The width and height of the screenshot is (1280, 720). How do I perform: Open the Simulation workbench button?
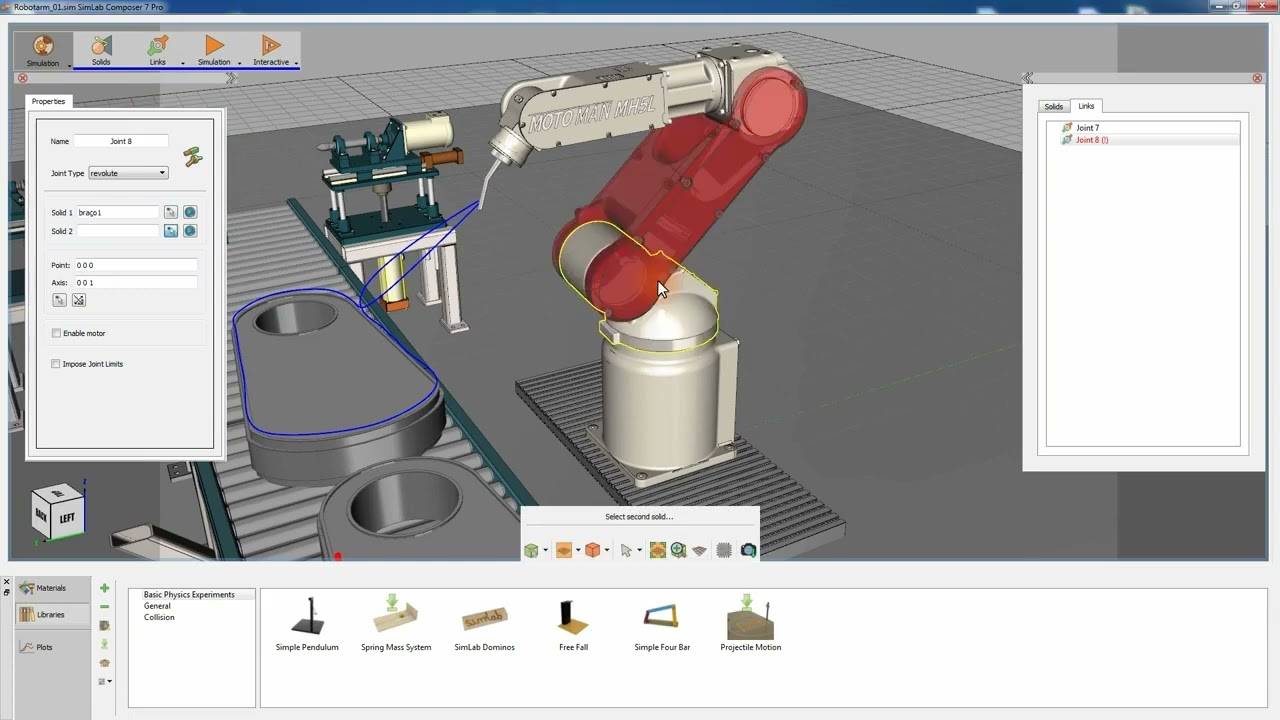(42, 50)
